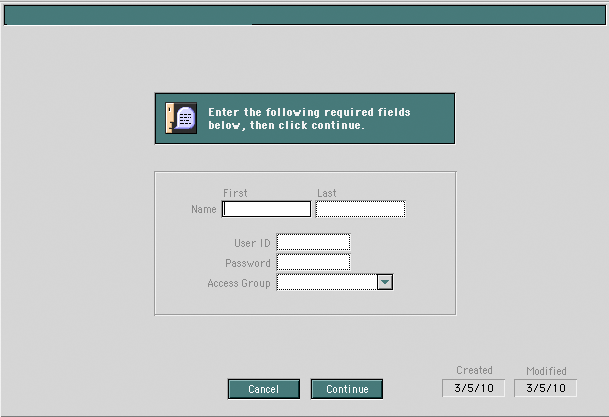Click the Continue button
The image size is (609, 417).
pyautogui.click(x=347, y=389)
